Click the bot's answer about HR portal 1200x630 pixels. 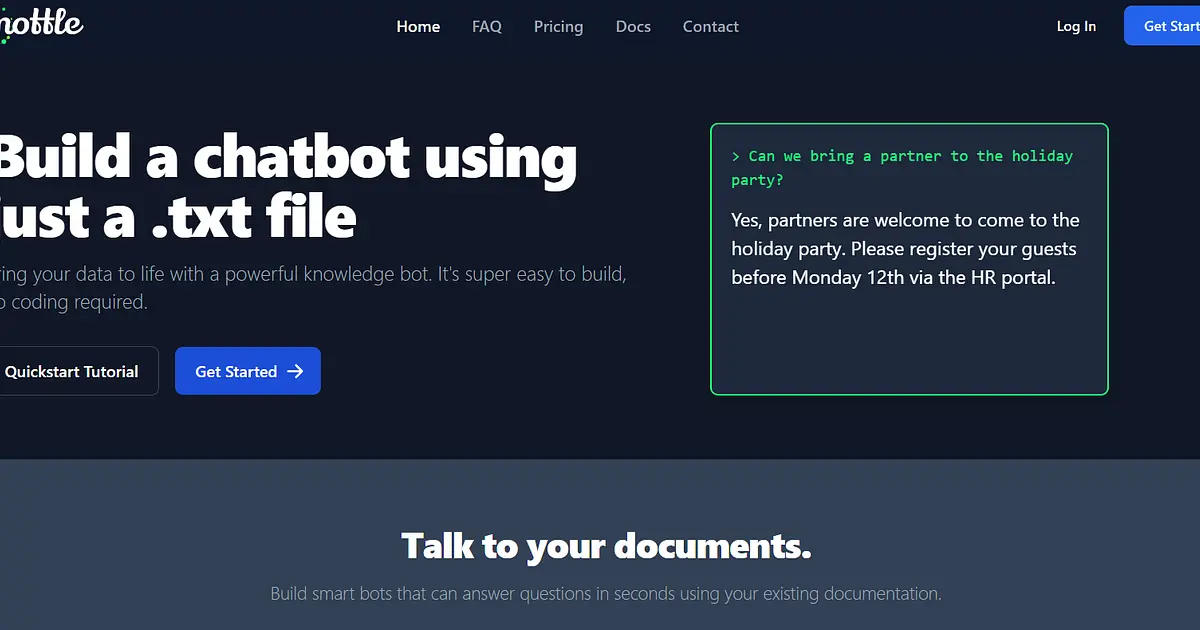coord(905,249)
